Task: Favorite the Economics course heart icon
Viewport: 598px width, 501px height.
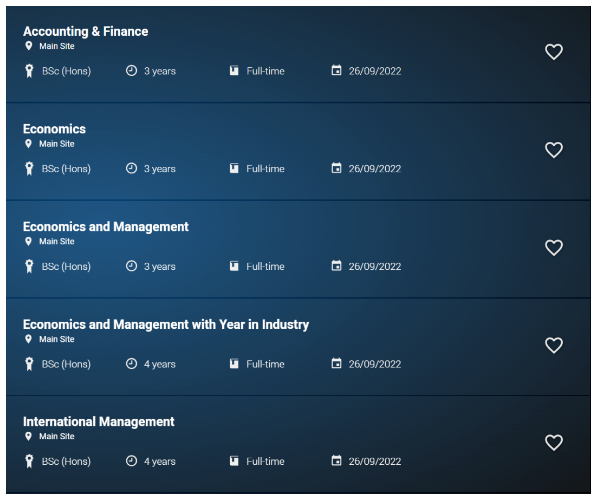Action: click(554, 150)
